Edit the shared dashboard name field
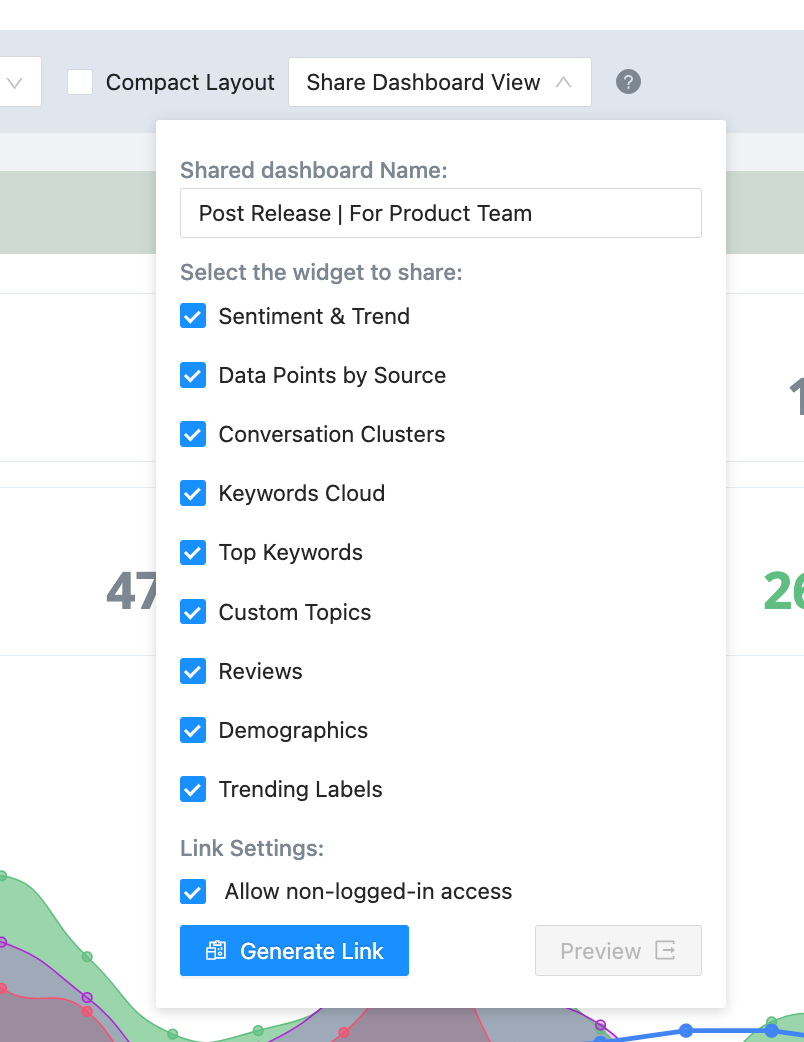This screenshot has height=1042, width=804. [x=440, y=212]
